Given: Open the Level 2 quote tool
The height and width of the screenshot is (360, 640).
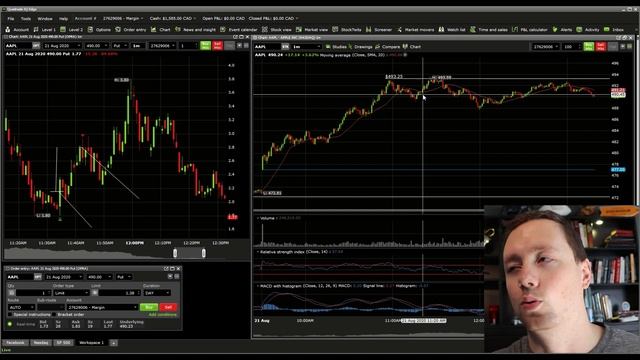Looking at the screenshot, I should 71,29.
